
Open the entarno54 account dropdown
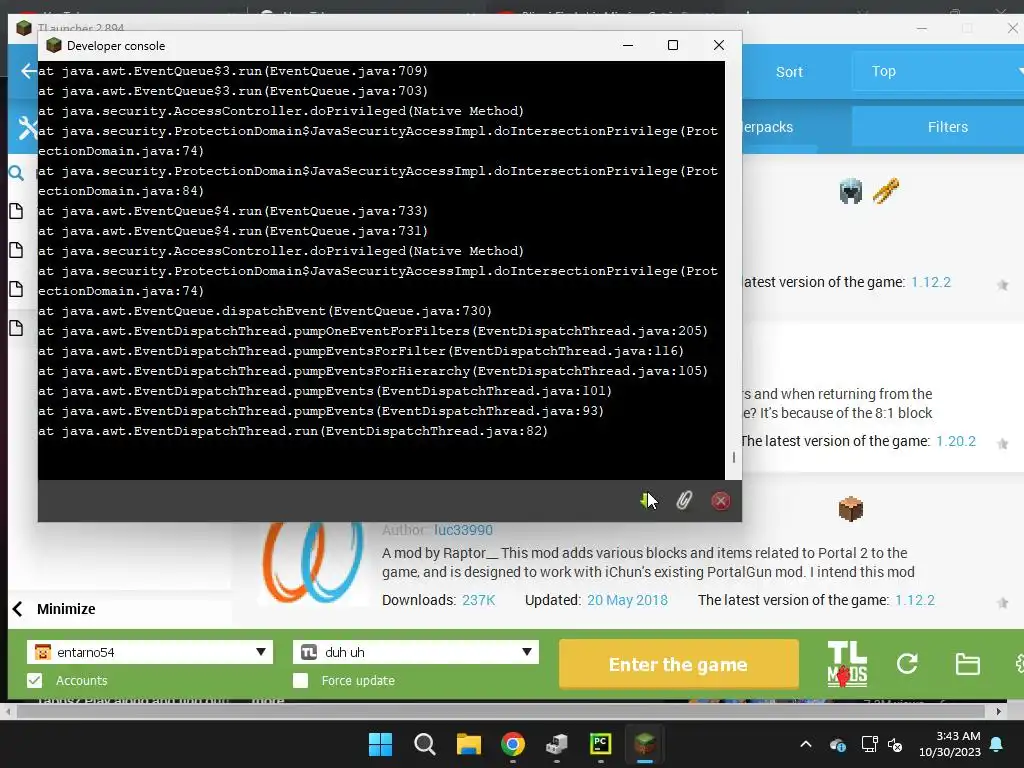(150, 652)
